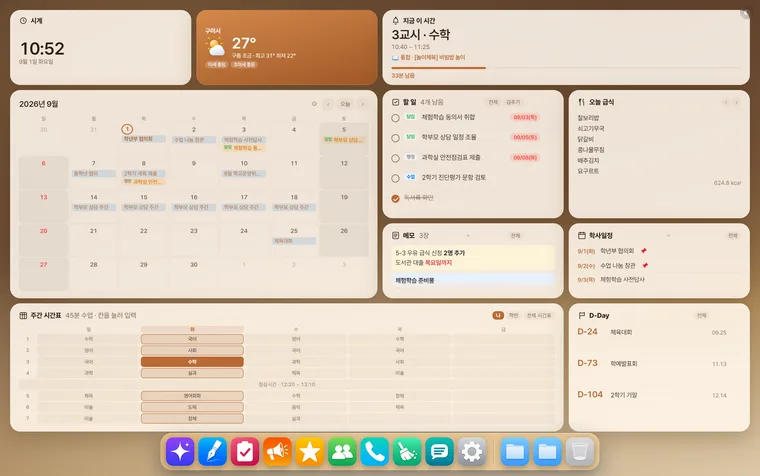Check off the 과학실 안전점검표 제출 task
Viewport: 760px width, 476px height.
click(x=396, y=158)
